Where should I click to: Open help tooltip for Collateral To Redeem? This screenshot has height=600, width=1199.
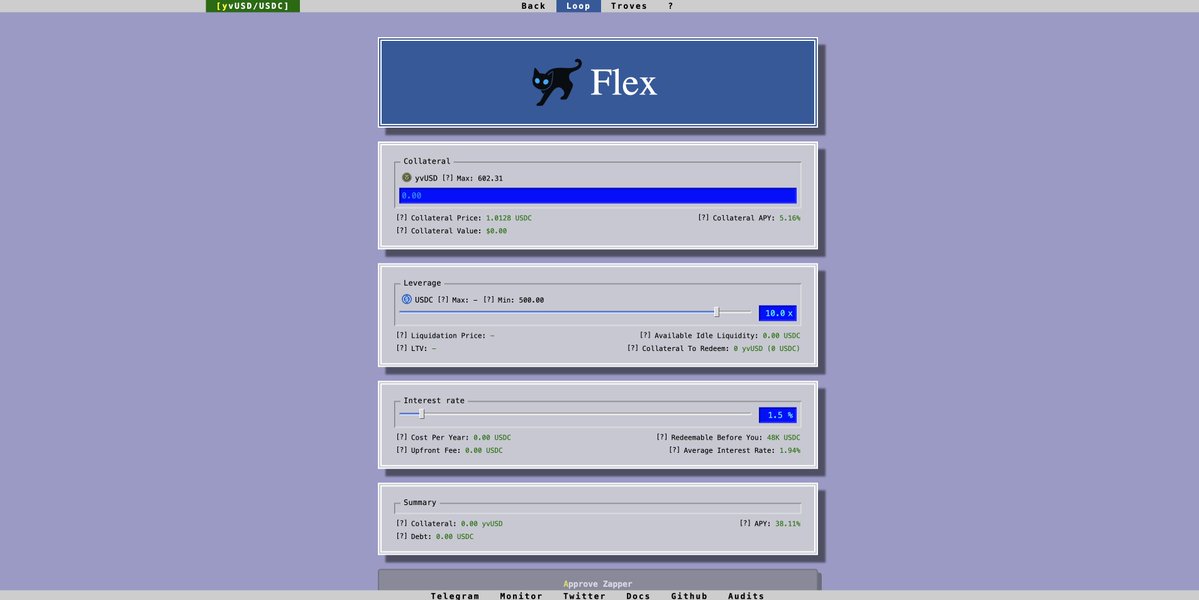[x=633, y=349]
